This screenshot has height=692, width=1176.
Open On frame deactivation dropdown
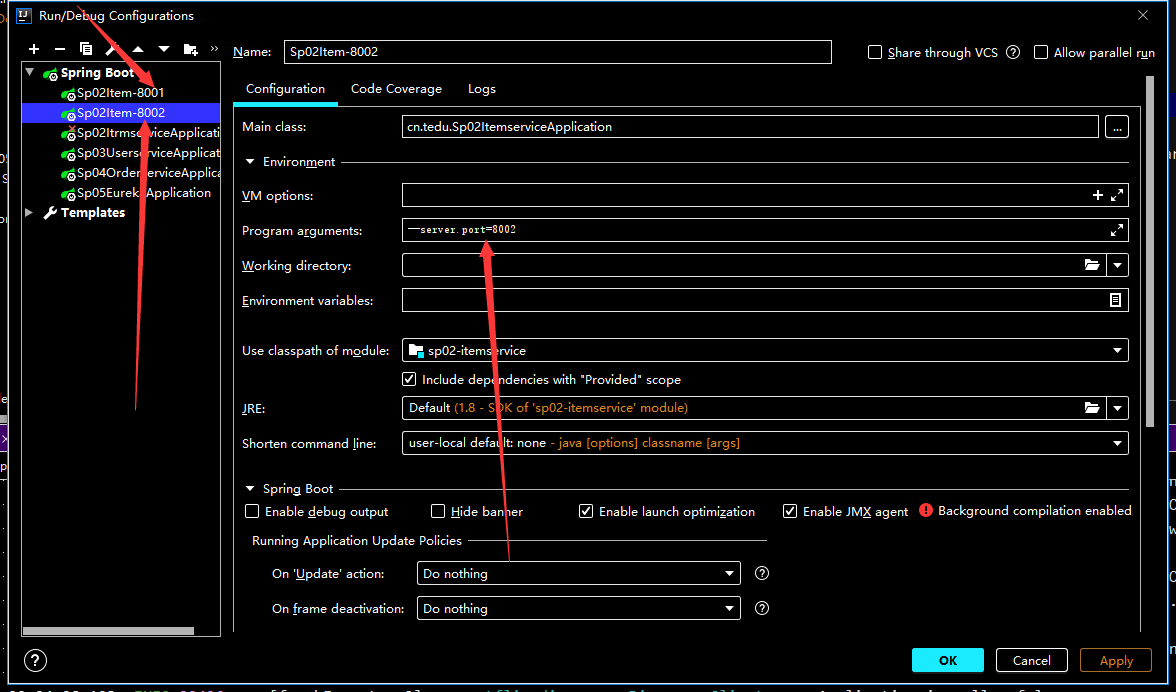pos(729,608)
